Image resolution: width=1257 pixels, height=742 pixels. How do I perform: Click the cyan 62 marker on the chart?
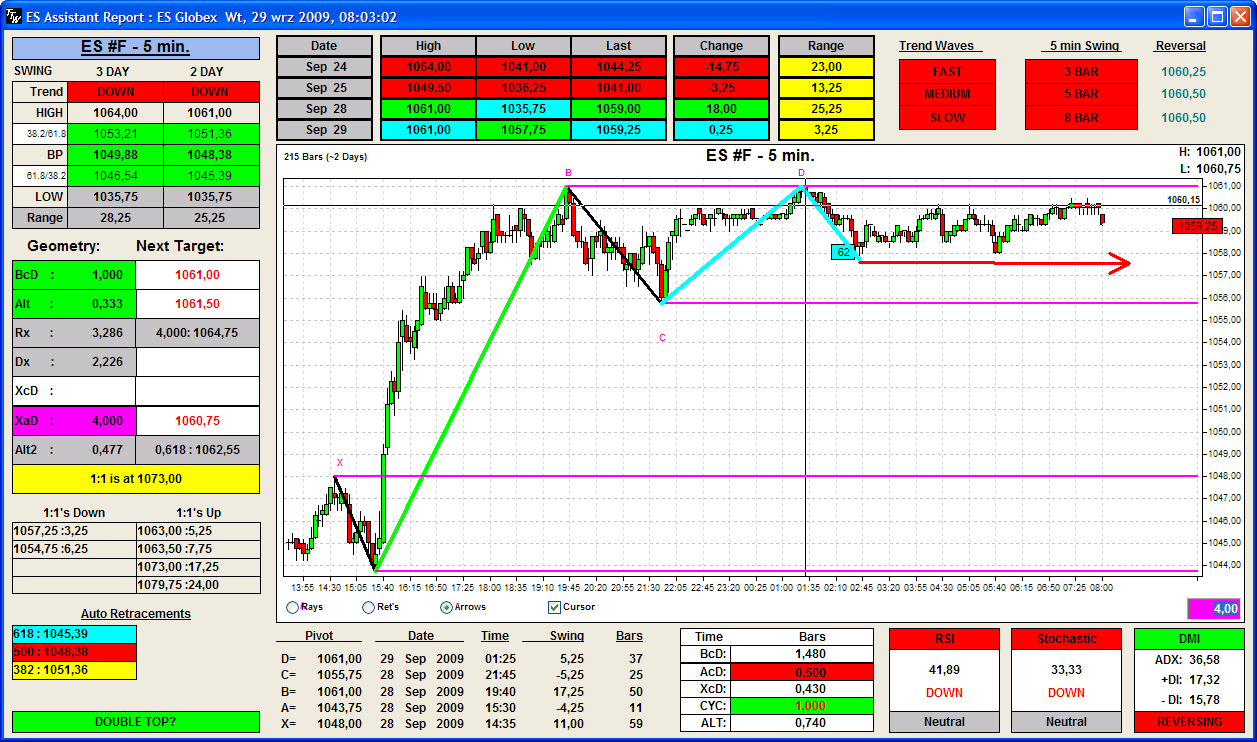click(x=843, y=252)
